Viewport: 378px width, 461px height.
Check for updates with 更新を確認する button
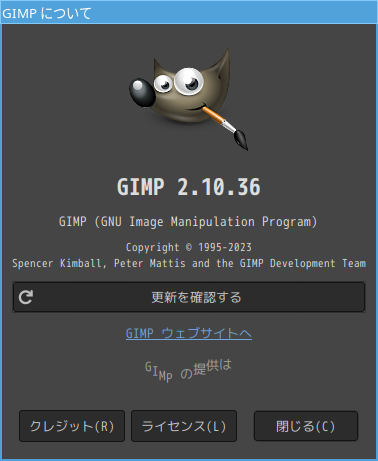point(189,297)
